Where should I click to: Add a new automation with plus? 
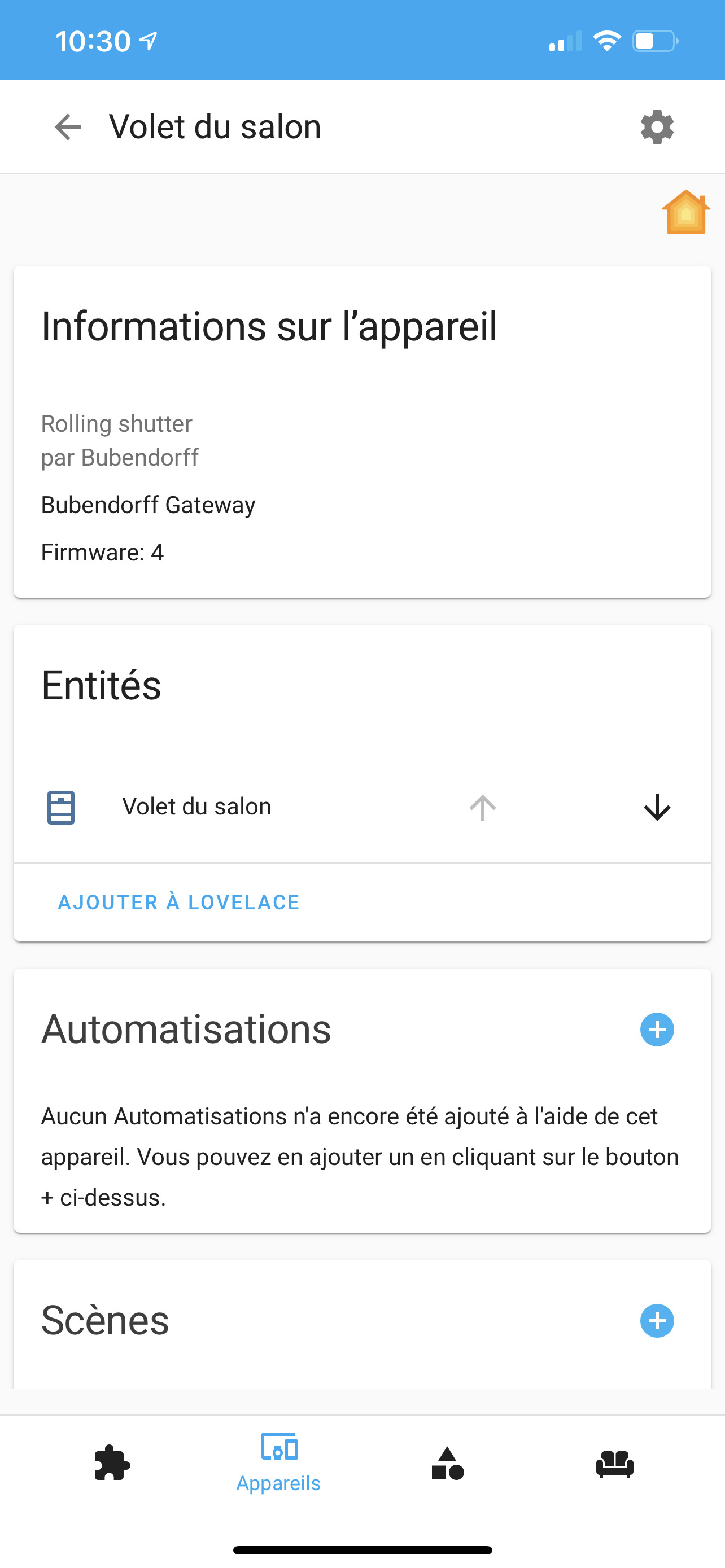[x=657, y=1030]
